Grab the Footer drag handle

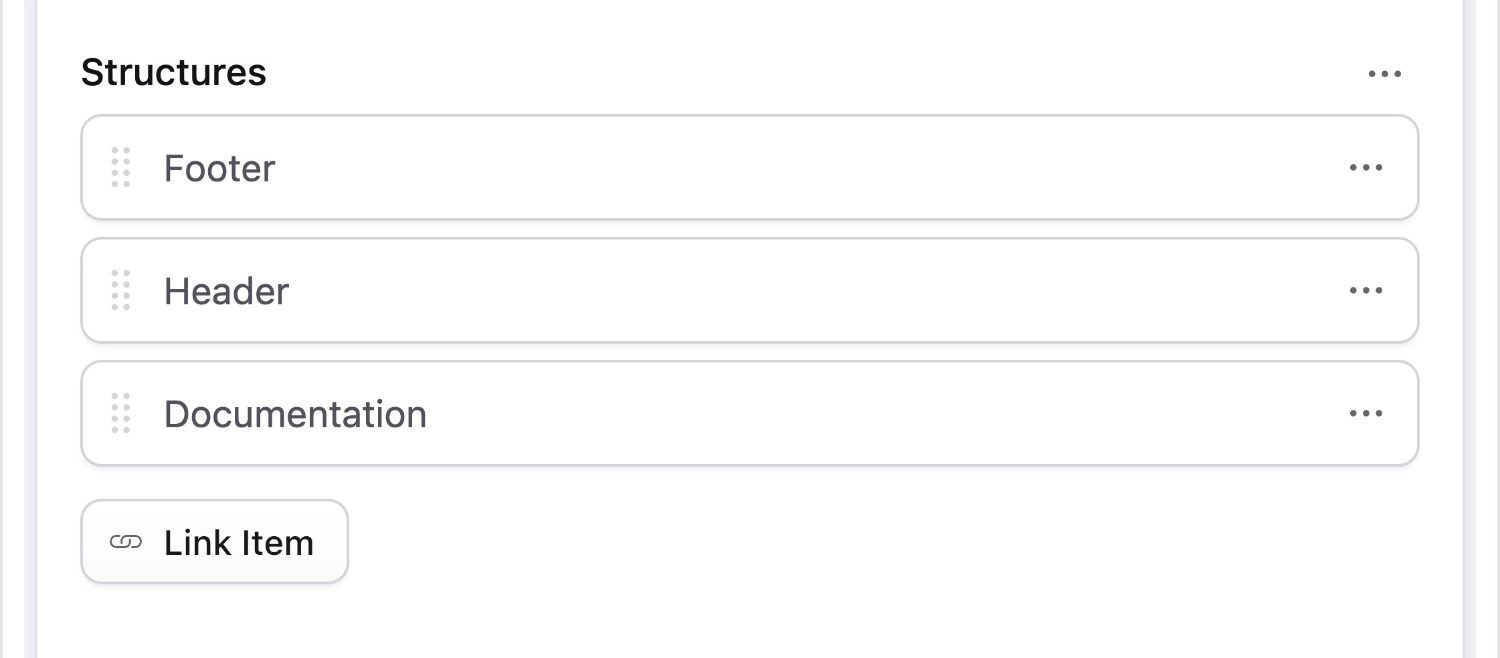click(121, 168)
